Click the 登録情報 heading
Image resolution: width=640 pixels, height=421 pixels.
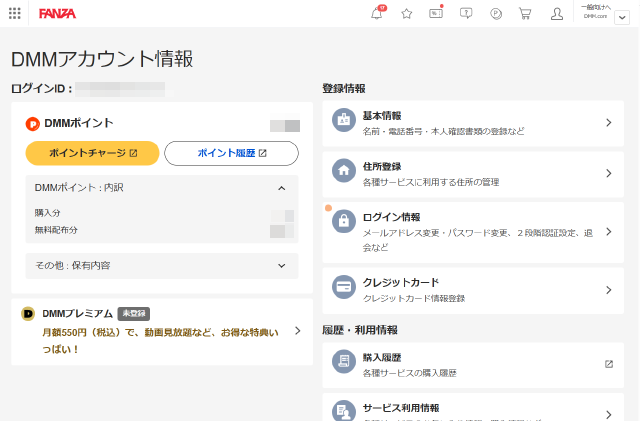pos(344,89)
